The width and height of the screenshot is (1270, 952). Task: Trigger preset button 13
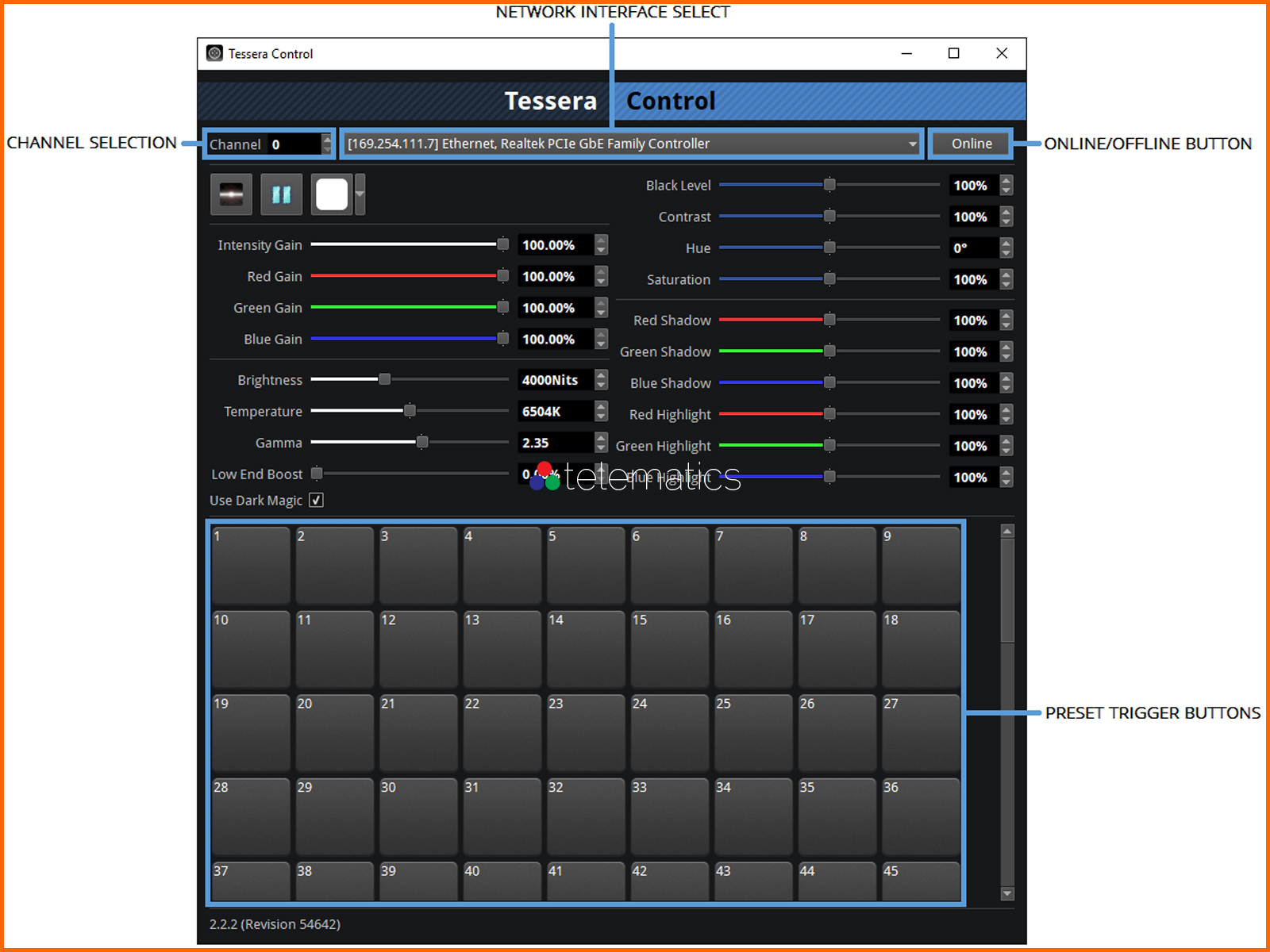coord(502,649)
